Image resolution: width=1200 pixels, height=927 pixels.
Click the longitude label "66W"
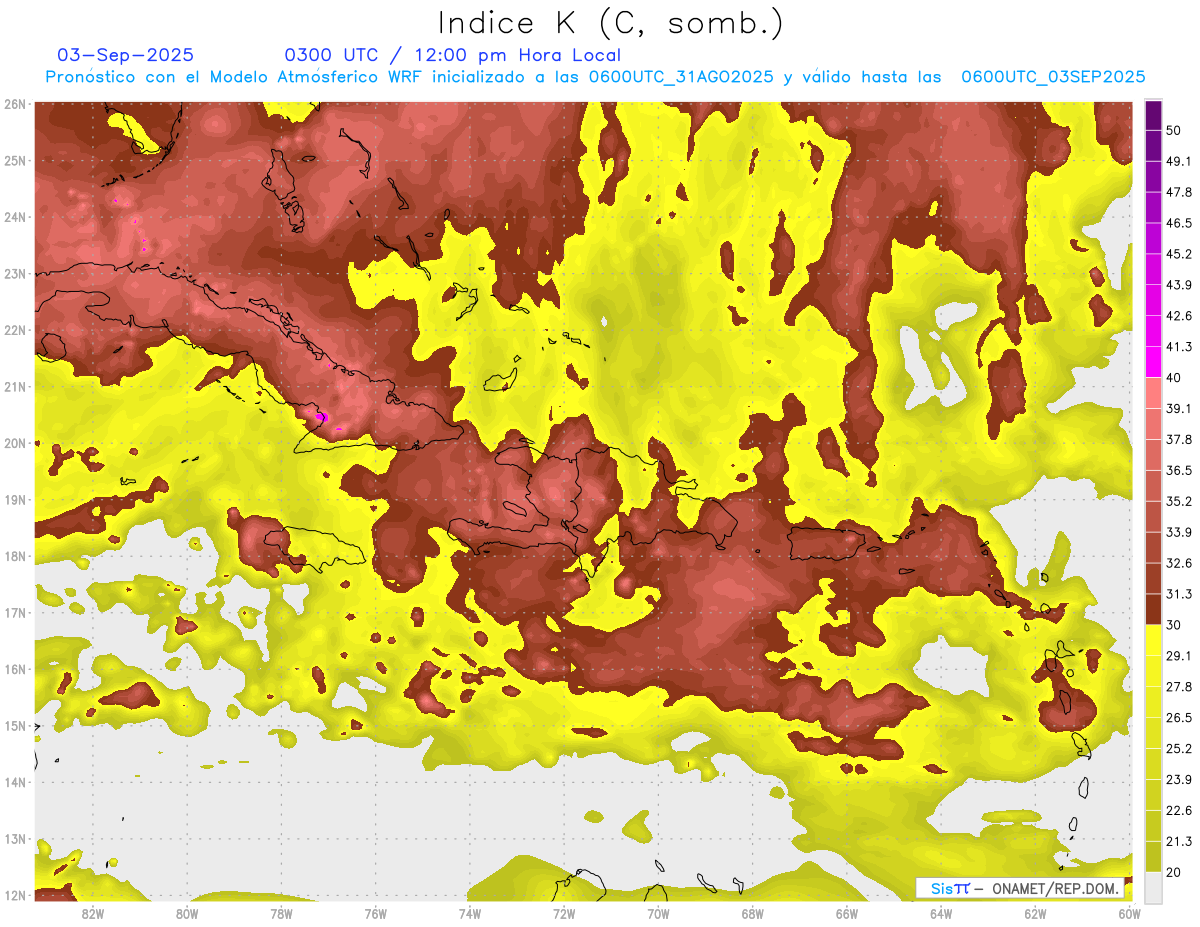pyautogui.click(x=847, y=914)
